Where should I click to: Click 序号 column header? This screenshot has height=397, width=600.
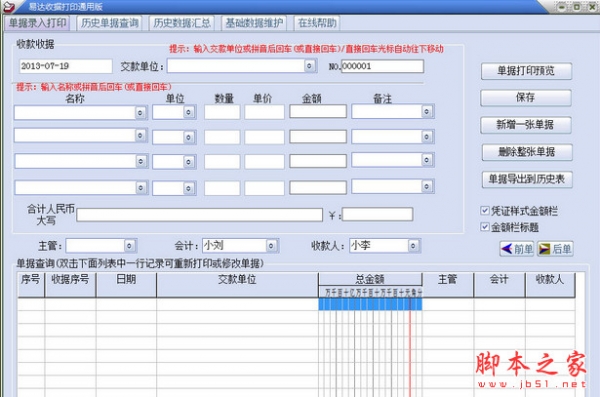(x=31, y=285)
